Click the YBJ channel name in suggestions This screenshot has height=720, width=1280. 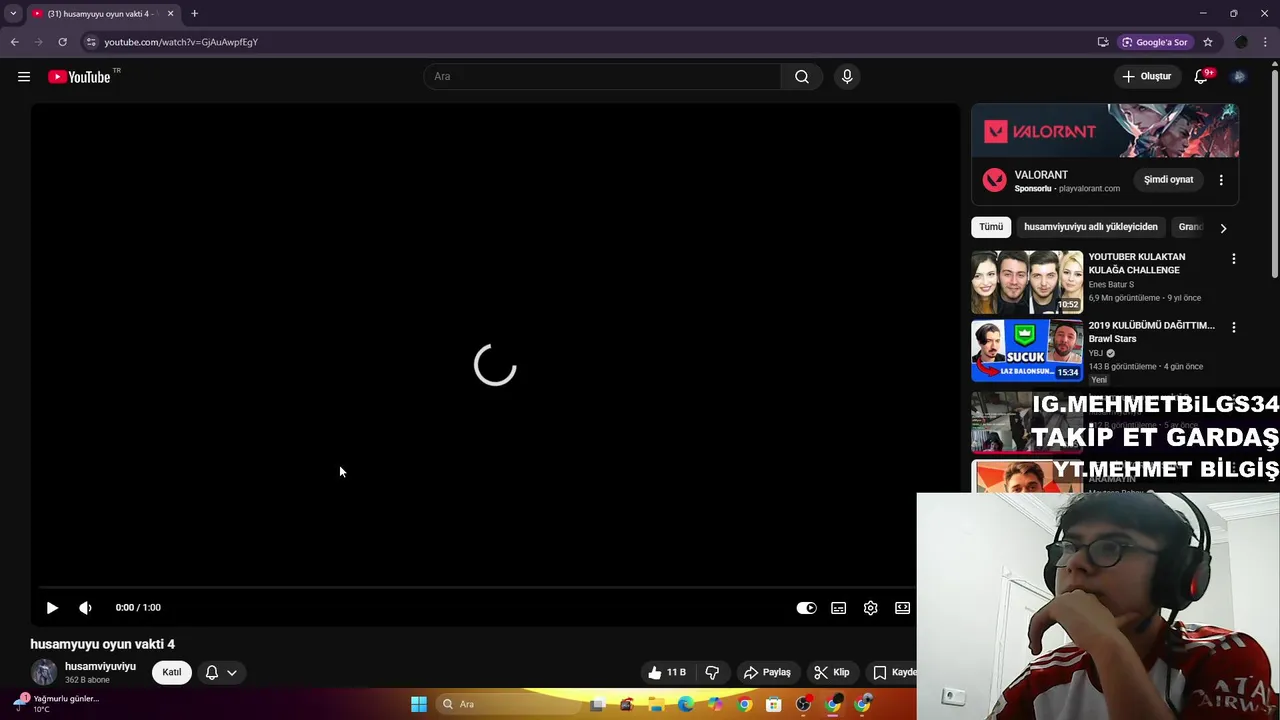1096,353
